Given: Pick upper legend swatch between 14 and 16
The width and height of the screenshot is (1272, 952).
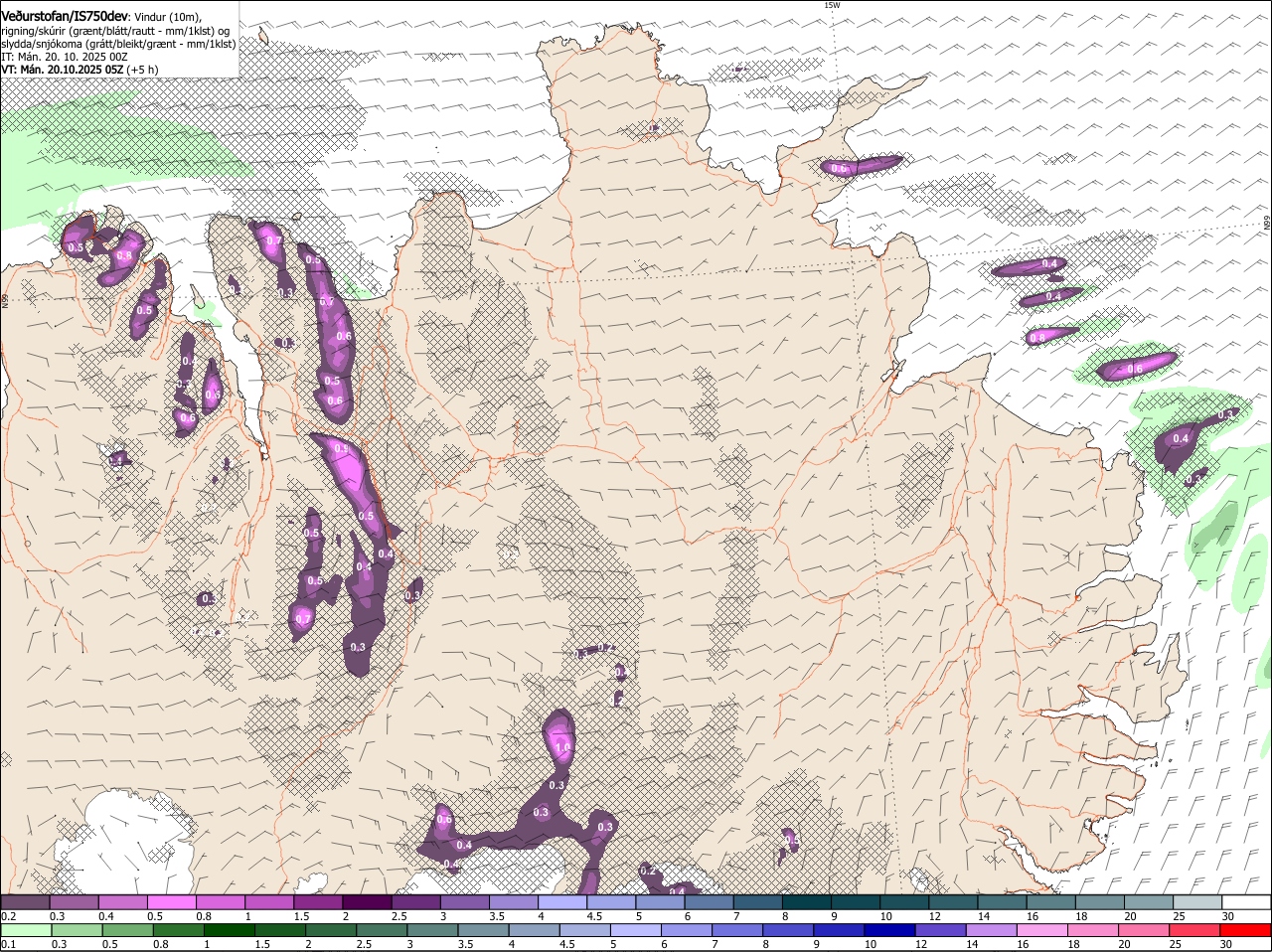Looking at the screenshot, I should [x=1002, y=901].
